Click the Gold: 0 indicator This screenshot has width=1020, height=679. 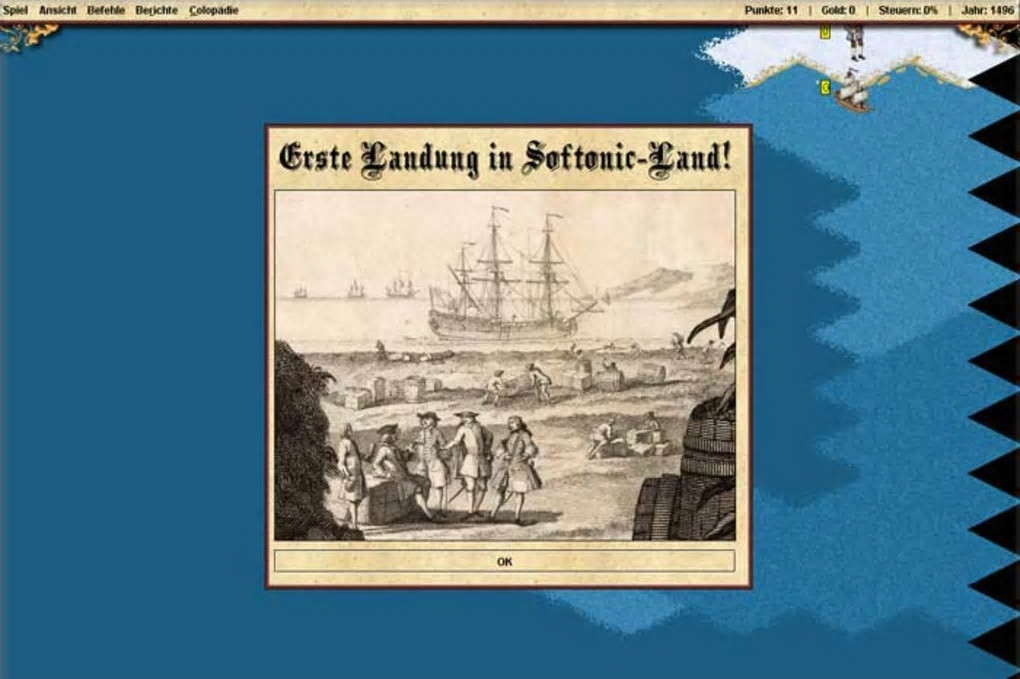pos(838,10)
